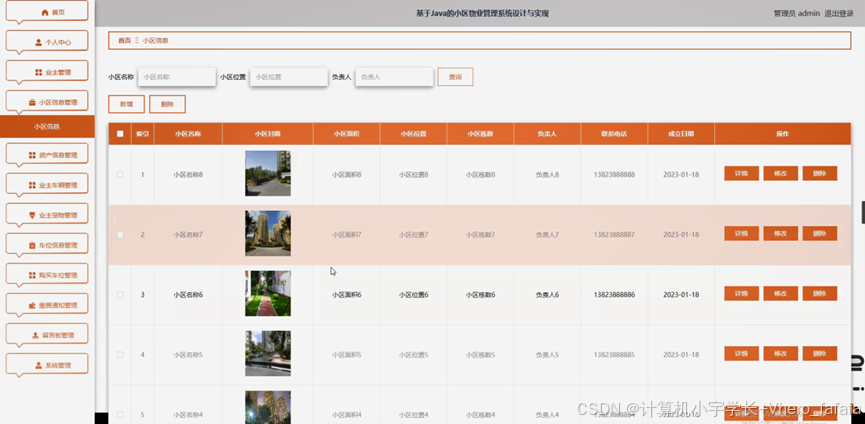This screenshot has width=865, height=424.
Task: Click the icon for 缴费通知管理
Action: (x=33, y=305)
